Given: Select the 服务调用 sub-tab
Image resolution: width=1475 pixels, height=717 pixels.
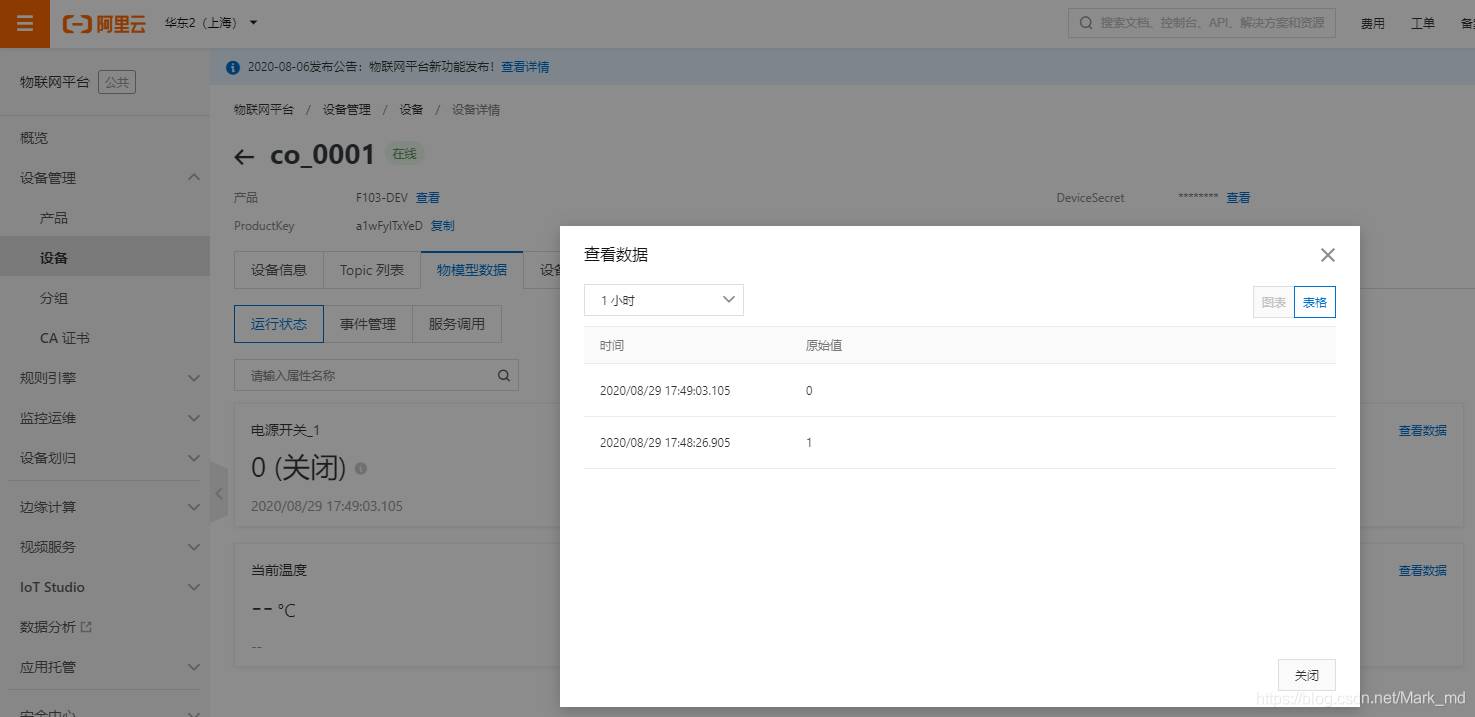Looking at the screenshot, I should (456, 324).
